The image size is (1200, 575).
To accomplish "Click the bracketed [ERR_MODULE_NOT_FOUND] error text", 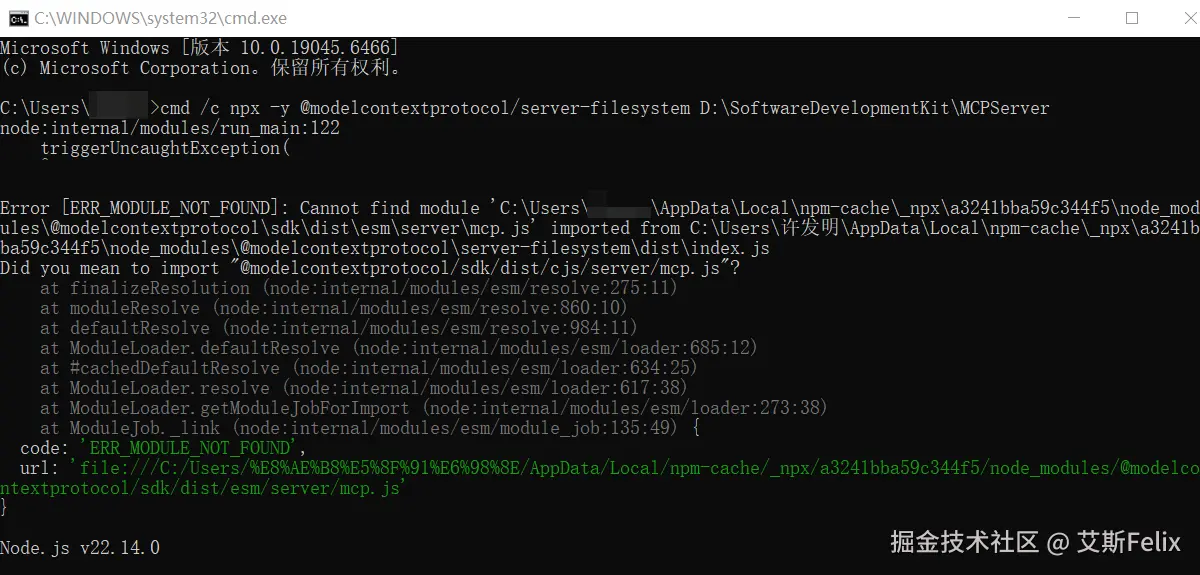I will (170, 208).
